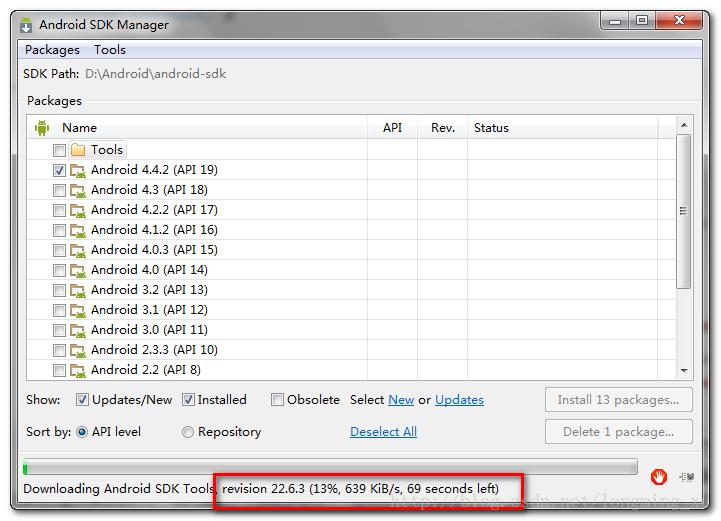Check the Android 2.3.3 (API 10) checkbox
Screen dimensions: 721x521
point(59,350)
